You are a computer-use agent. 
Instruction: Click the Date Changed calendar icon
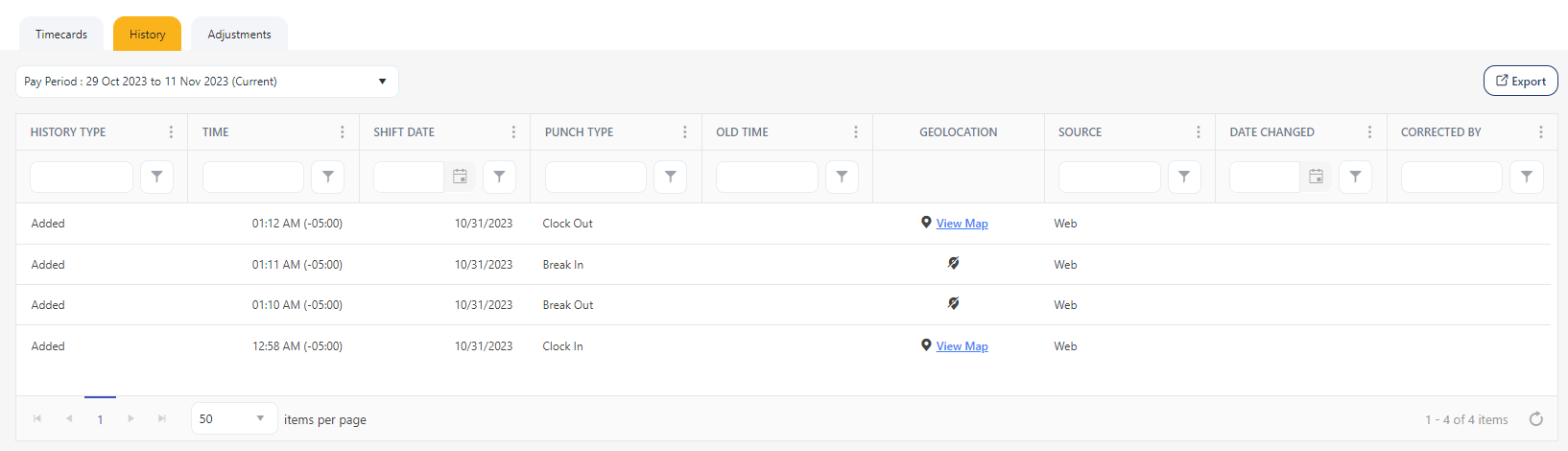coord(1316,177)
